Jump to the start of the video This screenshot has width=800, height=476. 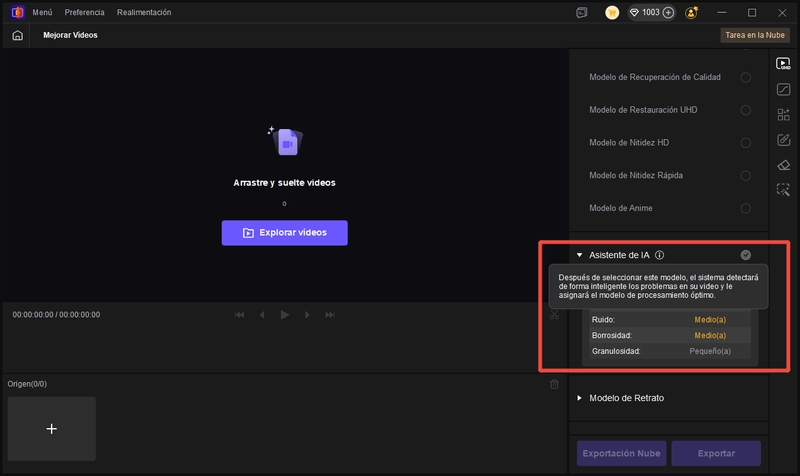[x=239, y=315]
